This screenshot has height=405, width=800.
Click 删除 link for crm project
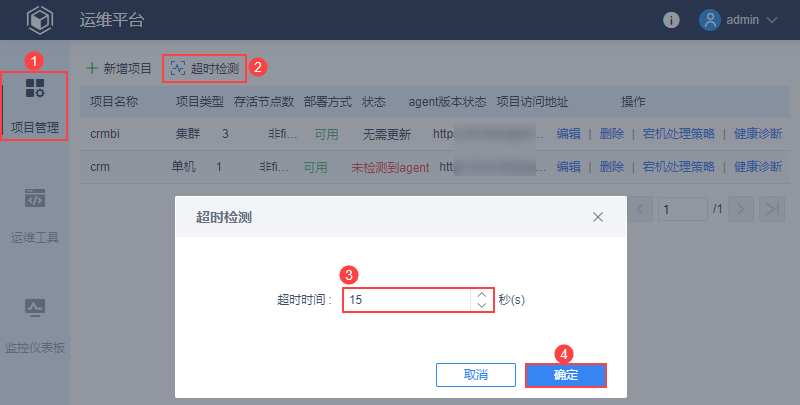tap(612, 166)
